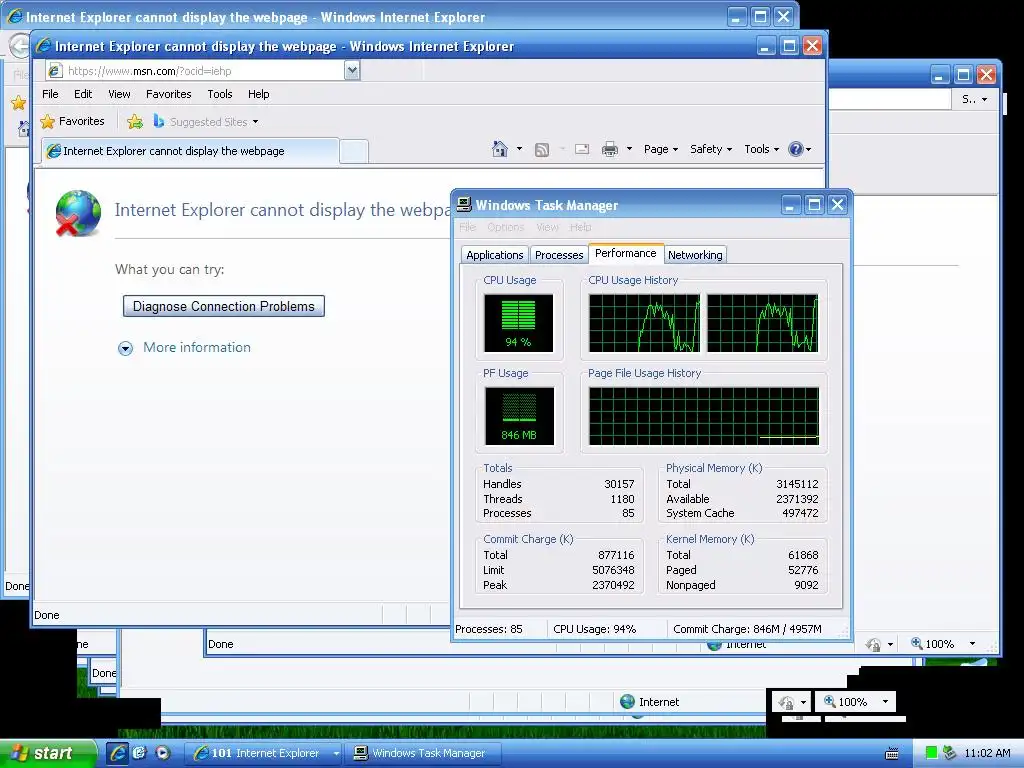The width and height of the screenshot is (1024, 768).
Task: Open the View menu in Internet Explorer
Action: (x=119, y=94)
